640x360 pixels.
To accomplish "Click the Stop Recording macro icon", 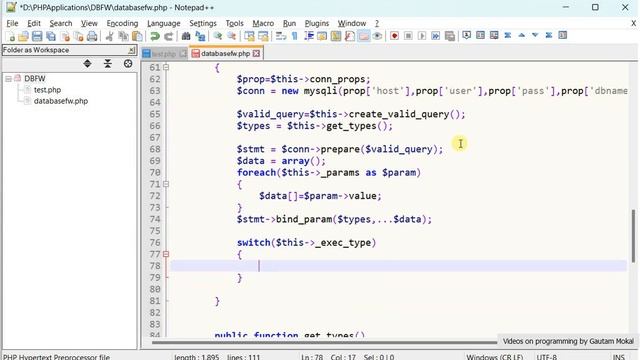I will 408,36.
